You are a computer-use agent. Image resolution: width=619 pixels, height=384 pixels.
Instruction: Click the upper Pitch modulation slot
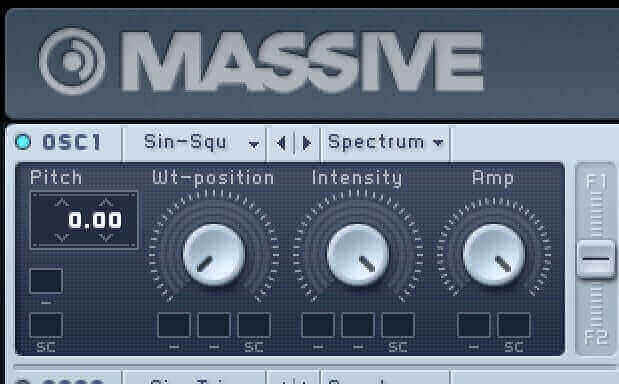46,281
